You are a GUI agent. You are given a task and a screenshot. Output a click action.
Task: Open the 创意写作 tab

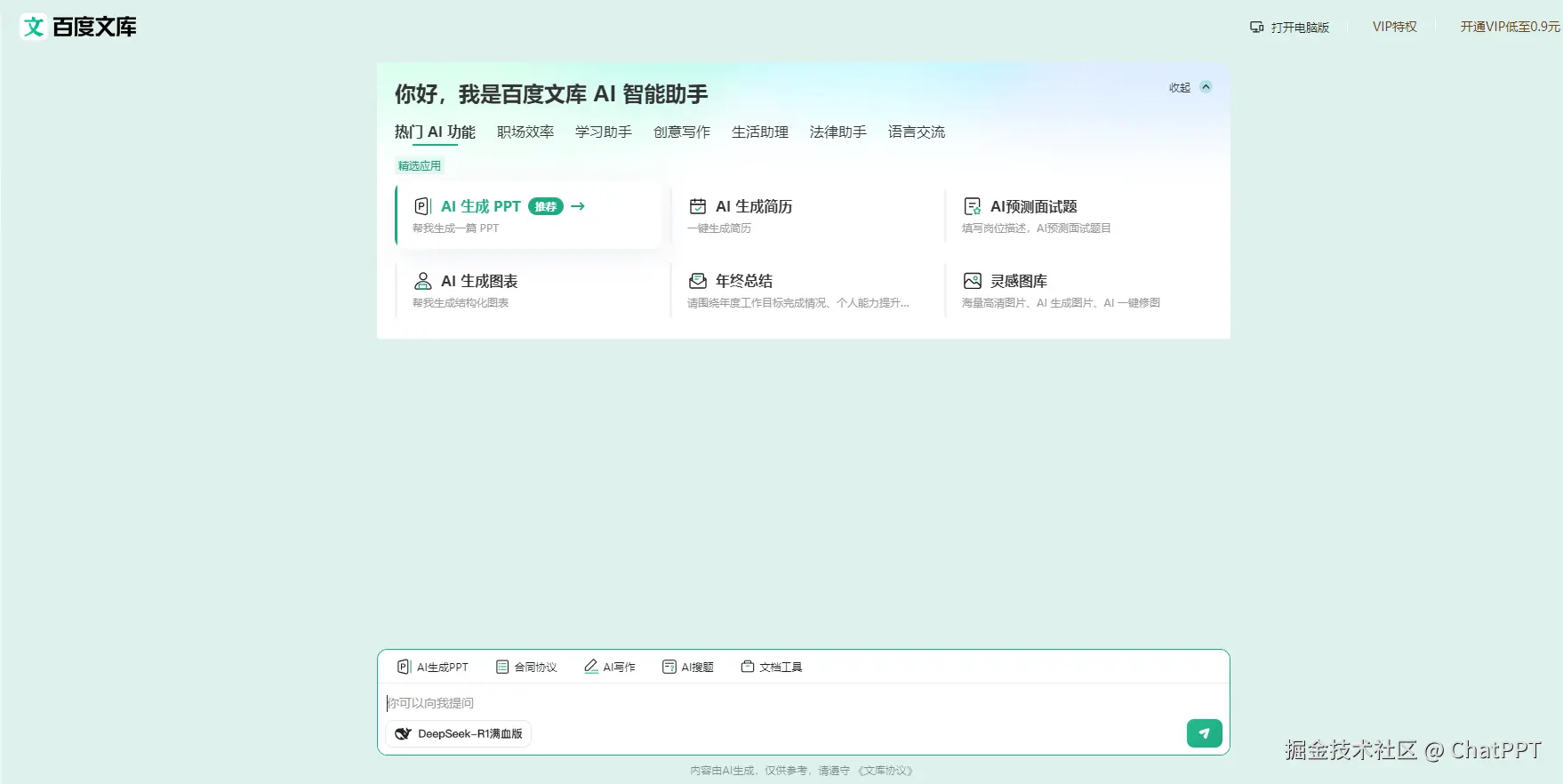682,132
